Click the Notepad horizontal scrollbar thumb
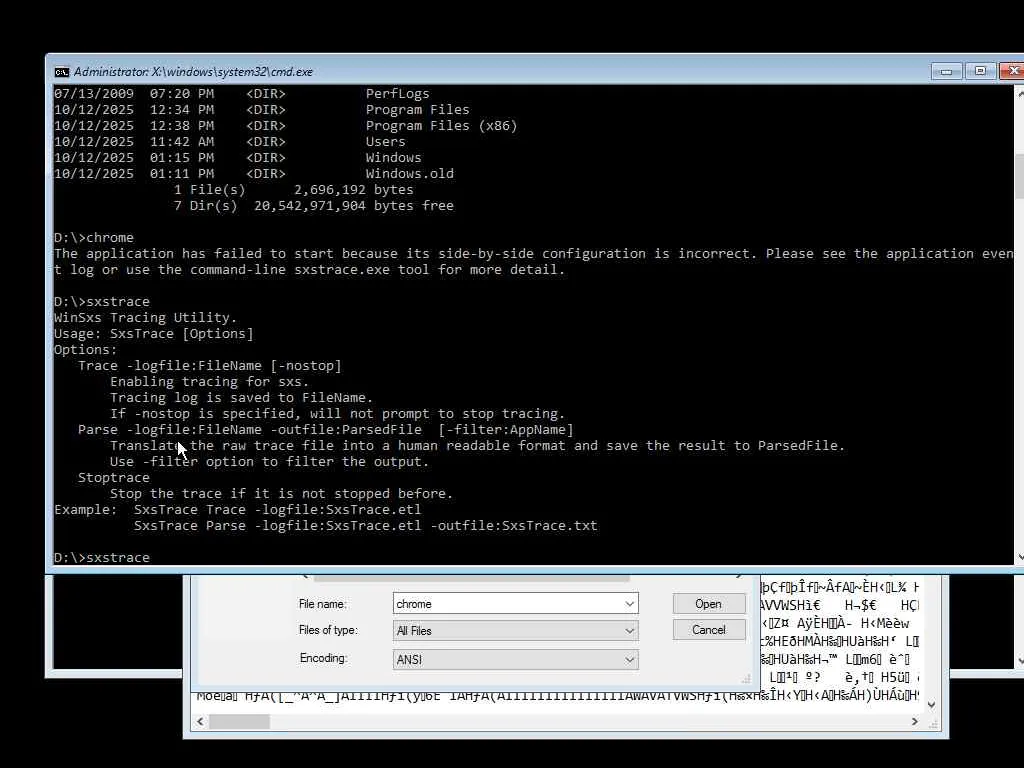 pyautogui.click(x=239, y=722)
